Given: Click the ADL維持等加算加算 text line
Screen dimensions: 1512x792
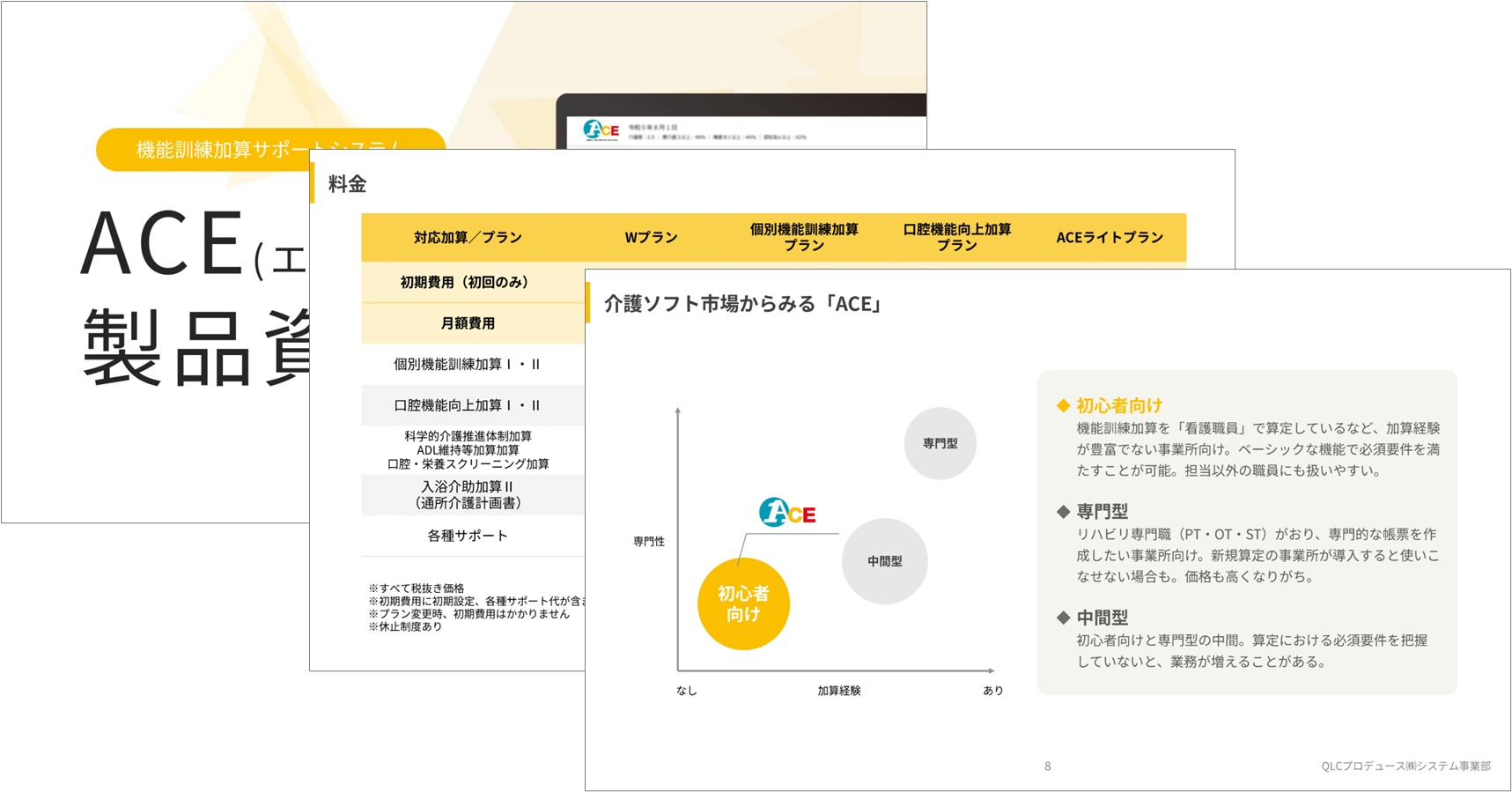Looking at the screenshot, I should tap(468, 450).
